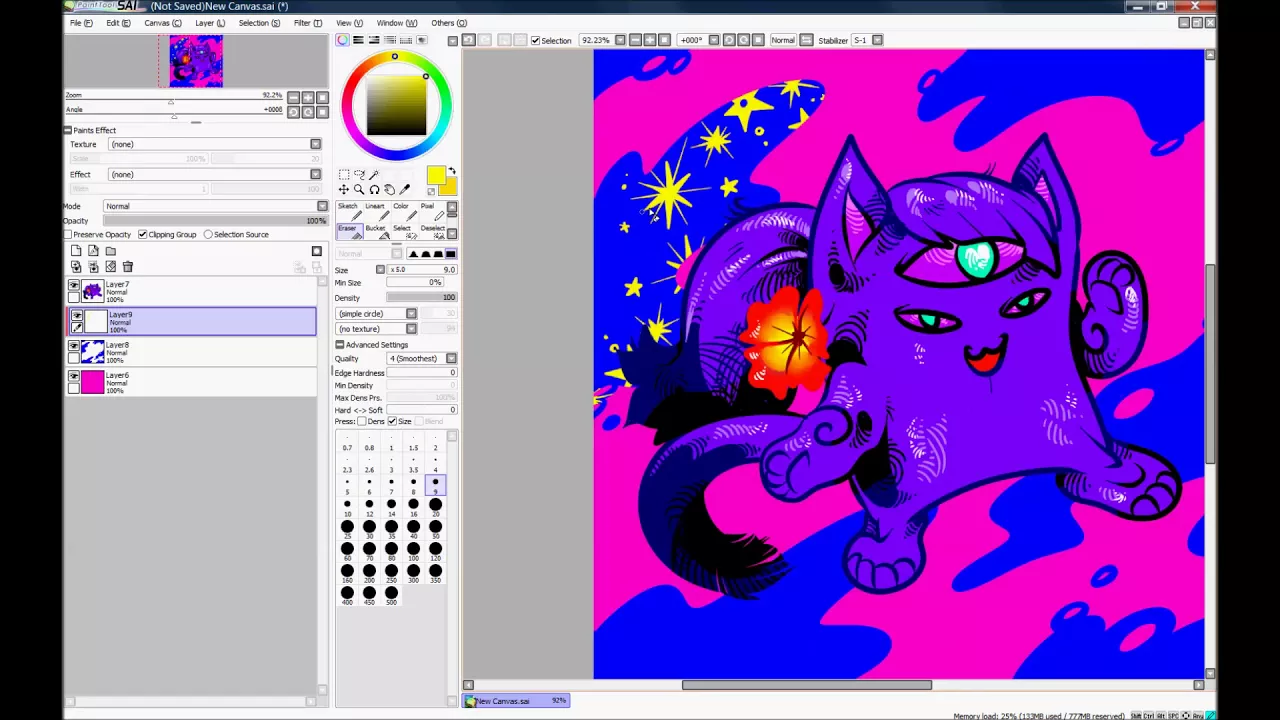Open the Selection menu
This screenshot has width=1280, height=720.
[x=259, y=23]
